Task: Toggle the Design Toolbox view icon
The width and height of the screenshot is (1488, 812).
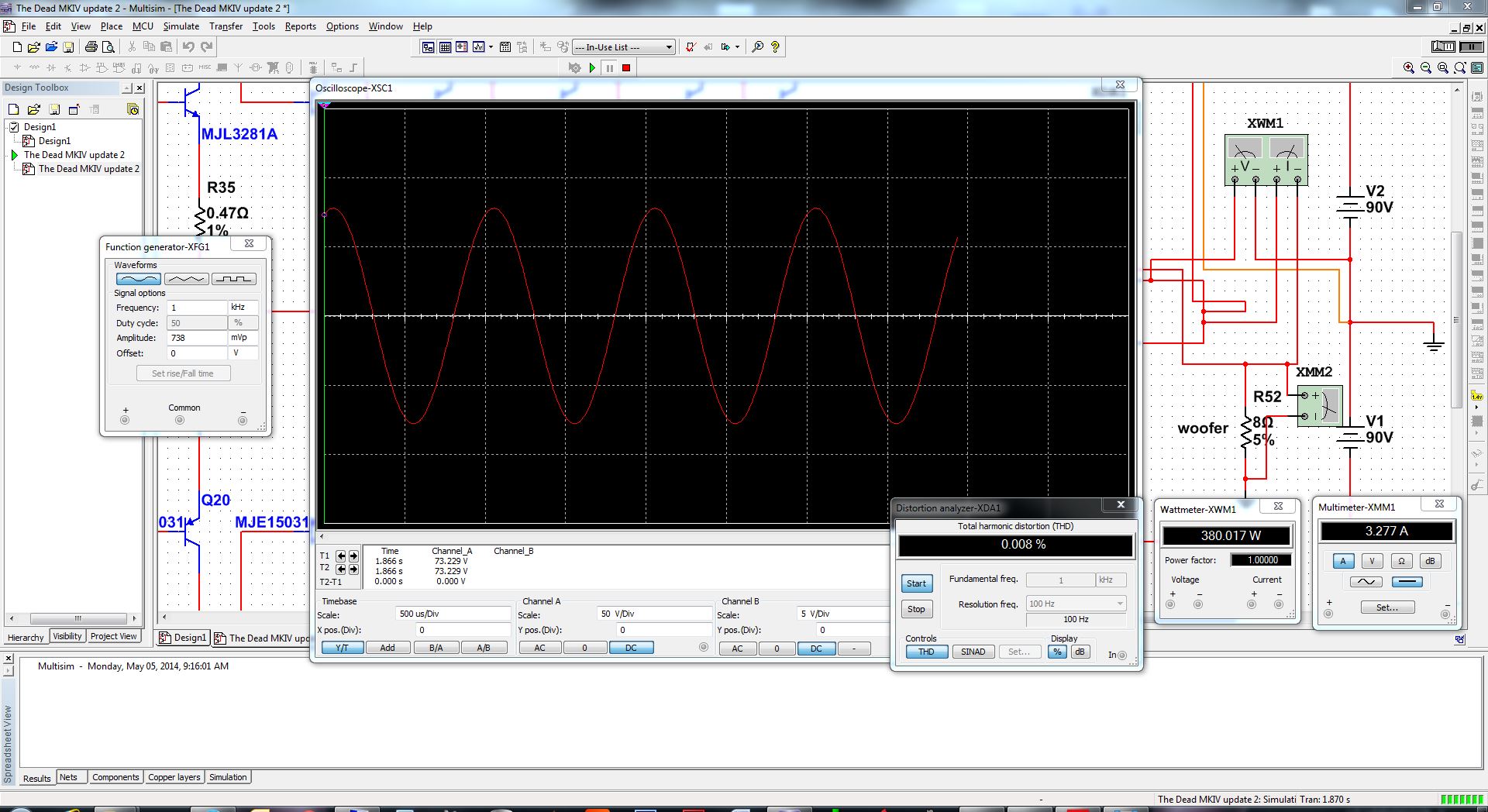Action: click(428, 47)
